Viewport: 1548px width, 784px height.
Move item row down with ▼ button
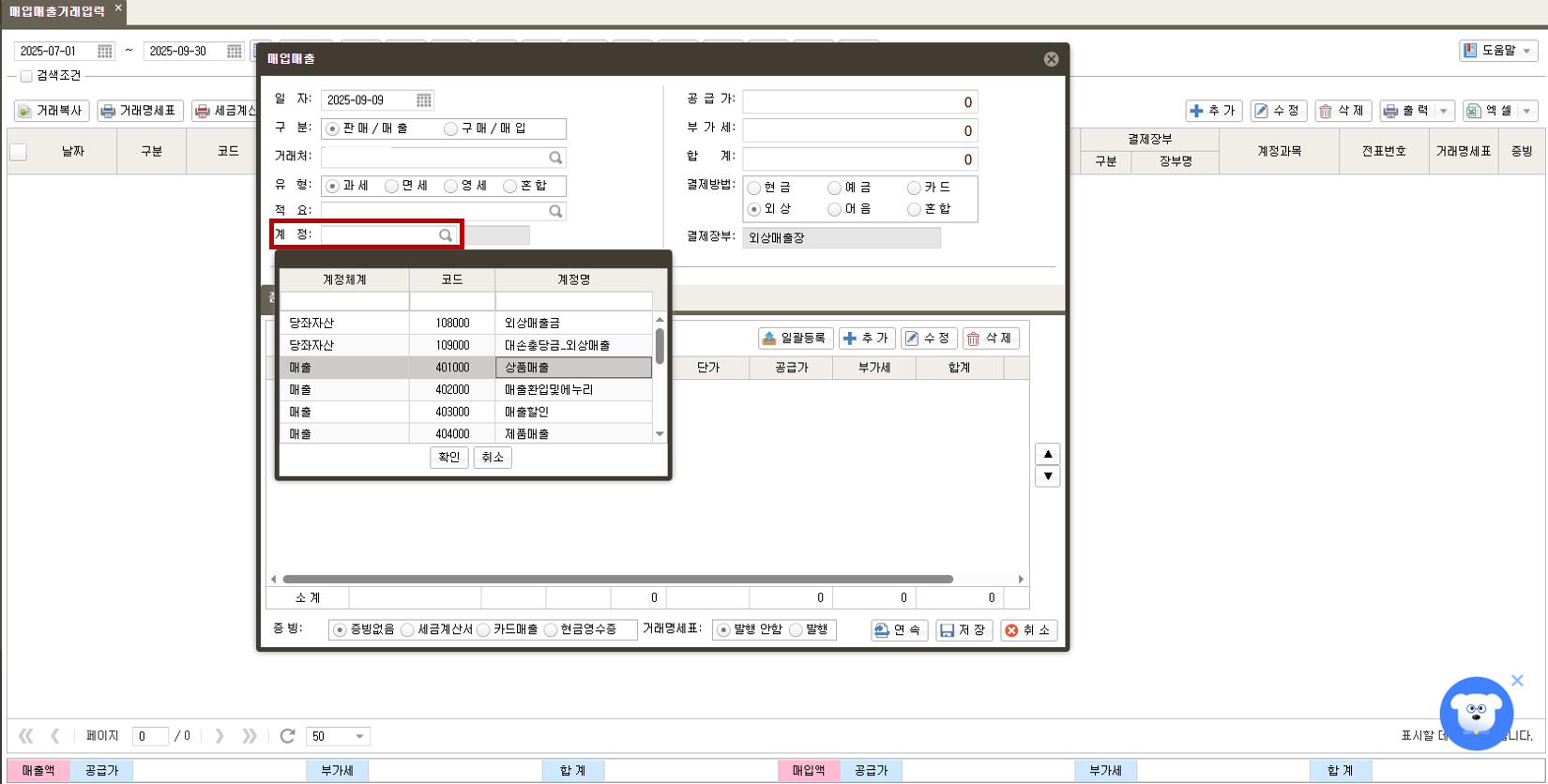1048,476
